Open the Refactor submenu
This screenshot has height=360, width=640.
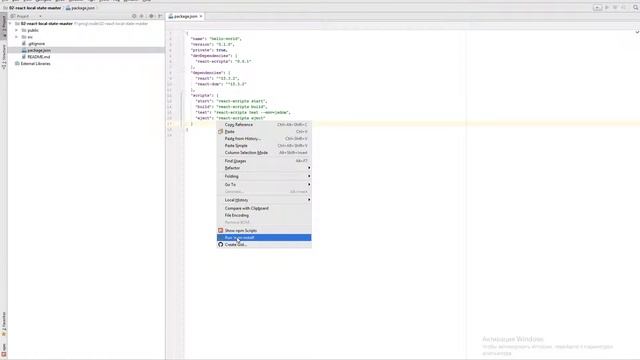[x=264, y=168]
